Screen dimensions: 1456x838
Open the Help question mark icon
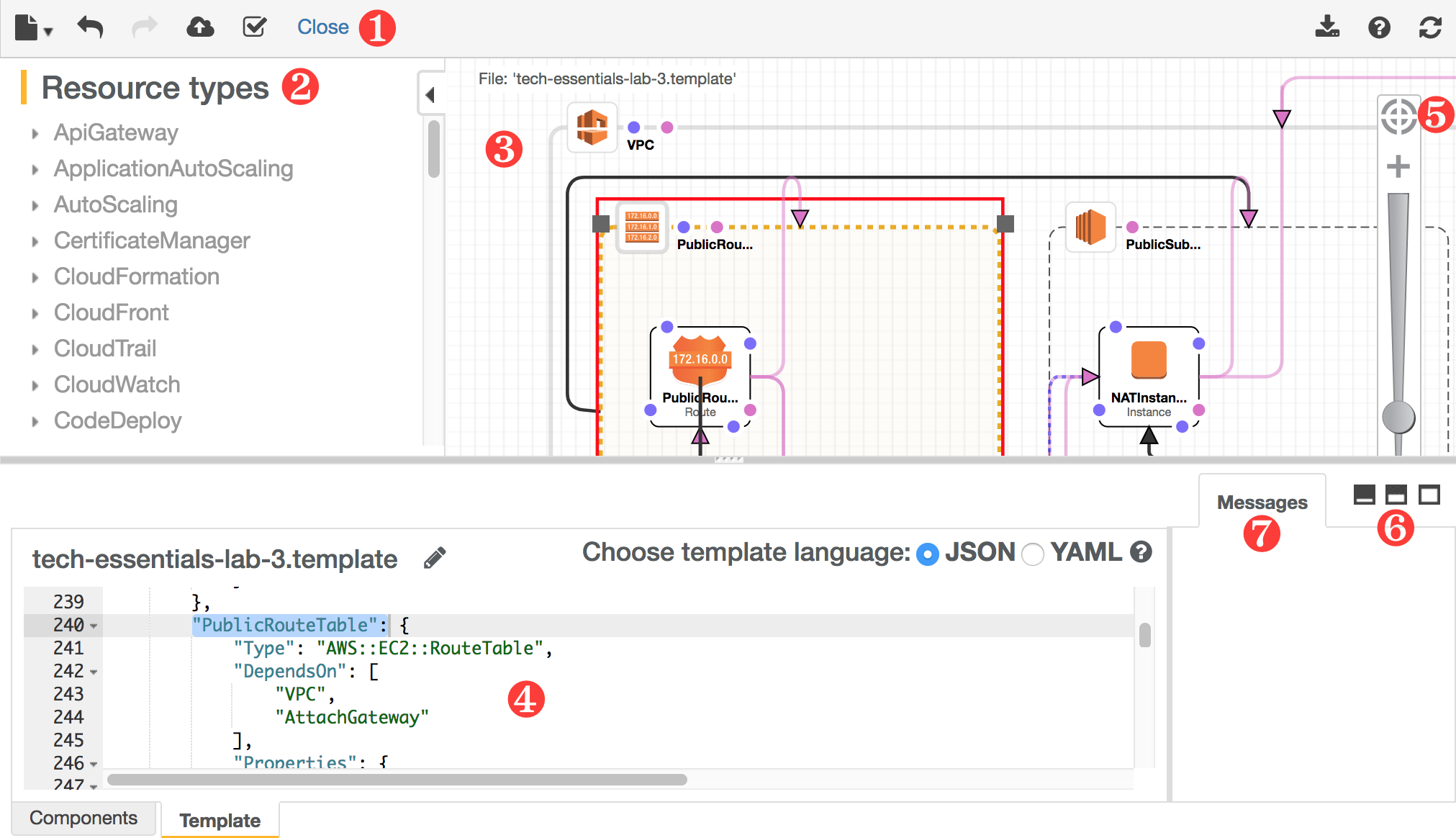tap(1379, 27)
